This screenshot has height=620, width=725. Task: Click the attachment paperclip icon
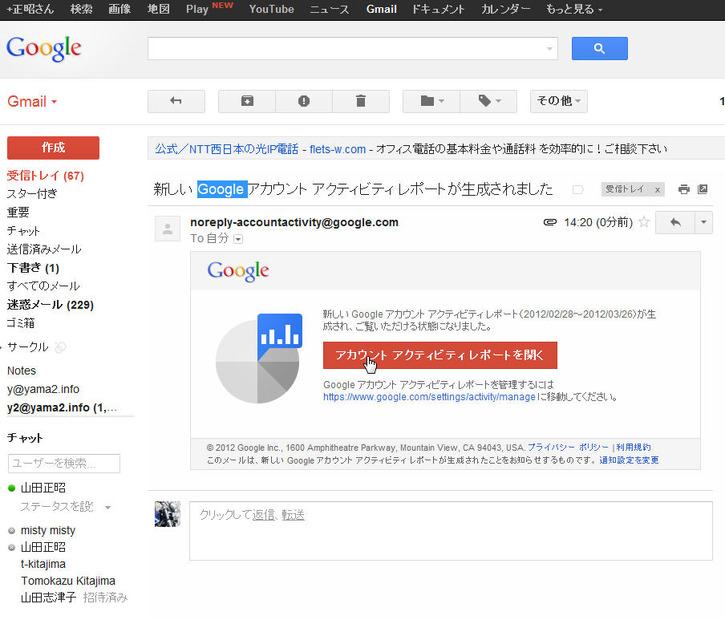[550, 222]
